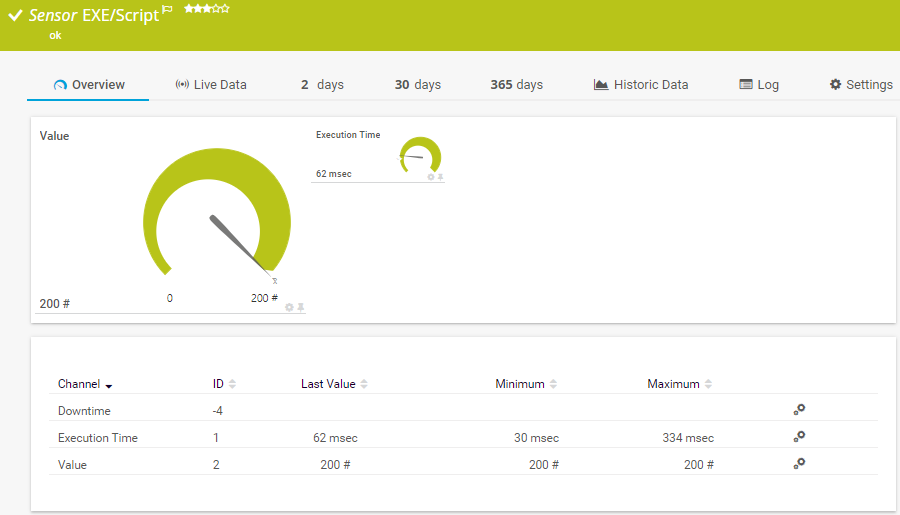Screen dimensions: 900x515
Task: Sort table by Channel column
Action: pyautogui.click(x=85, y=384)
